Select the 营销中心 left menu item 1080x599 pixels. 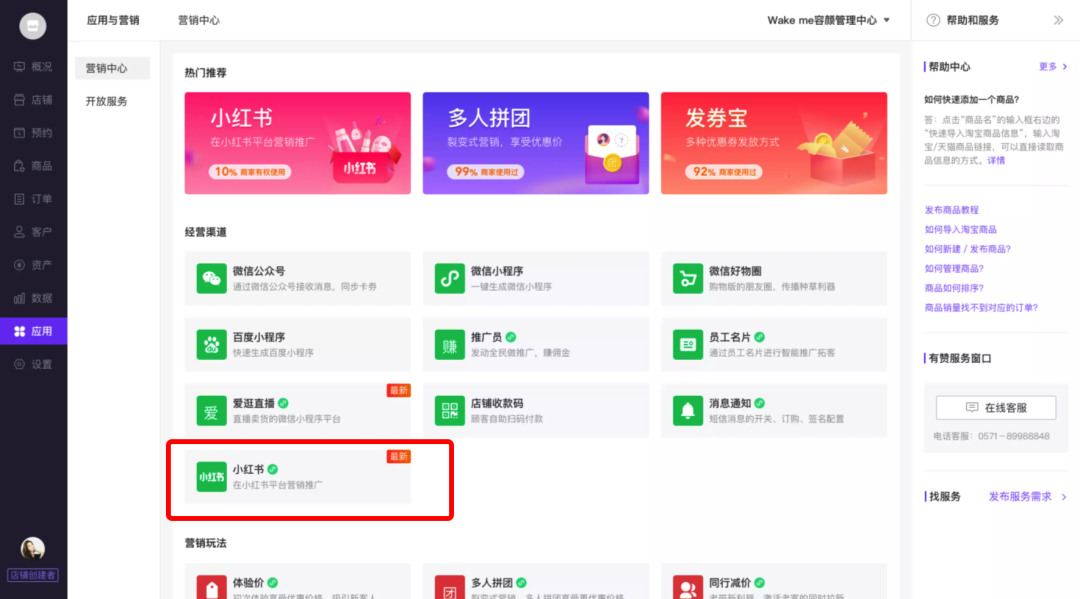point(112,68)
